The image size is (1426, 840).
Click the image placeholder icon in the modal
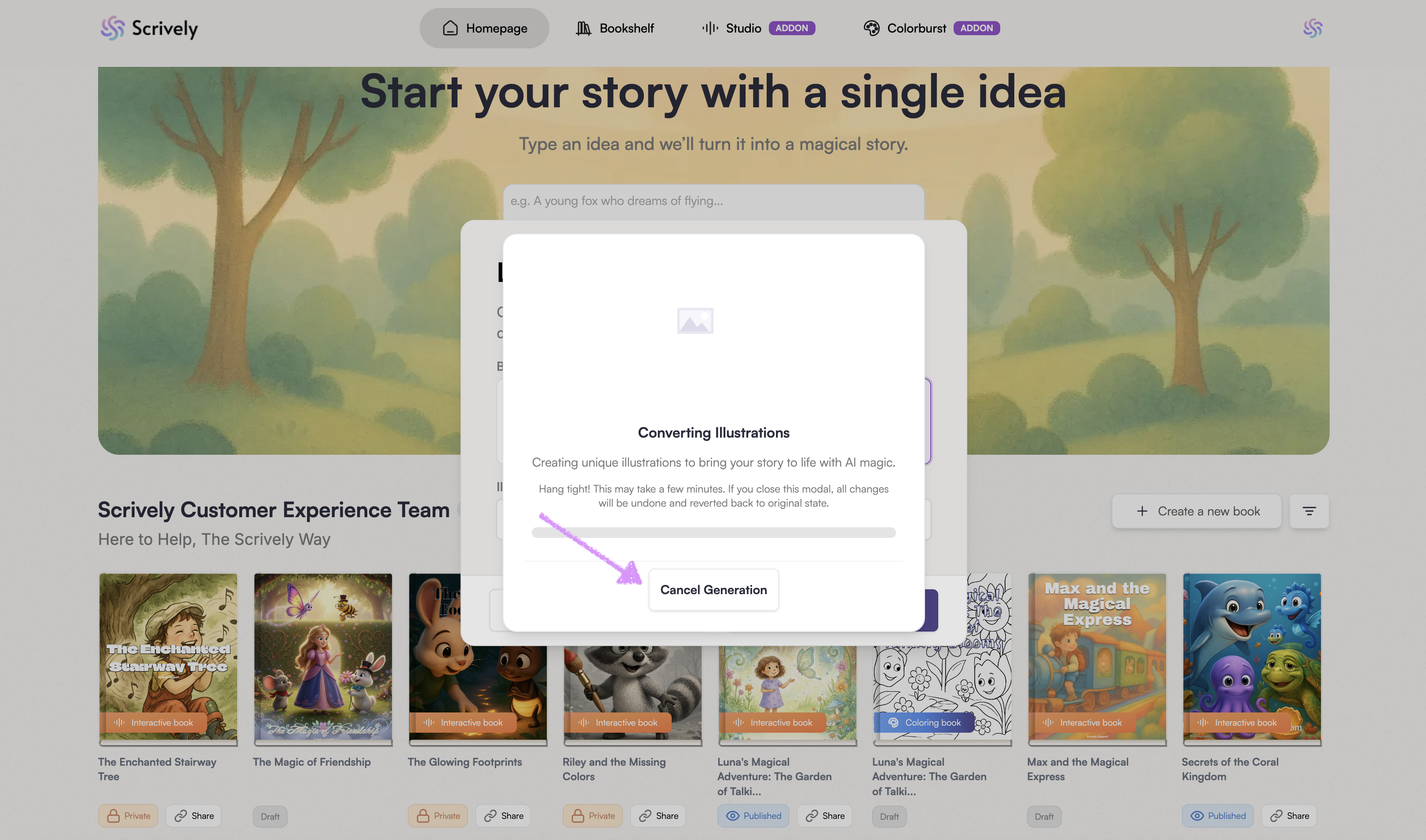pos(695,321)
